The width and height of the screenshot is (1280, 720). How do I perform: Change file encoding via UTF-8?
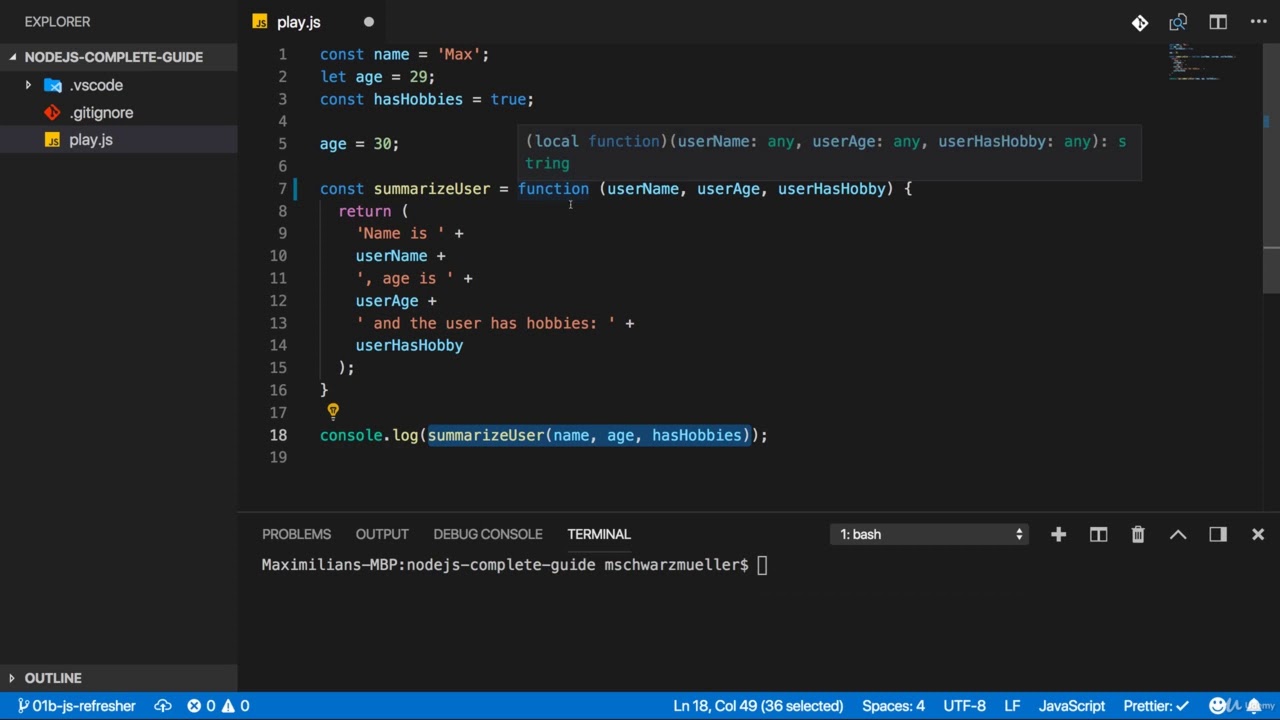click(x=964, y=706)
